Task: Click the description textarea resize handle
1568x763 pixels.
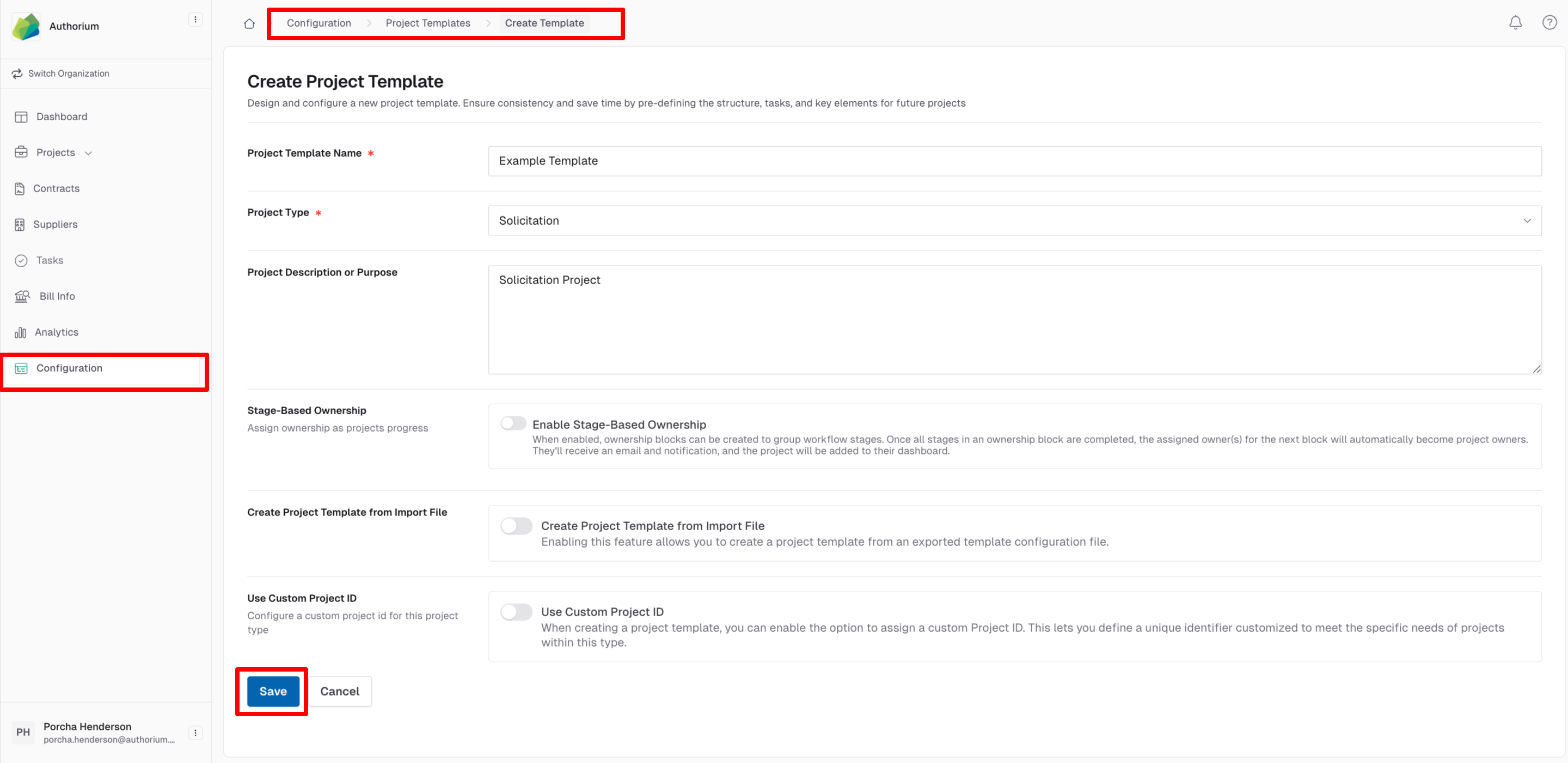Action: [x=1536, y=369]
